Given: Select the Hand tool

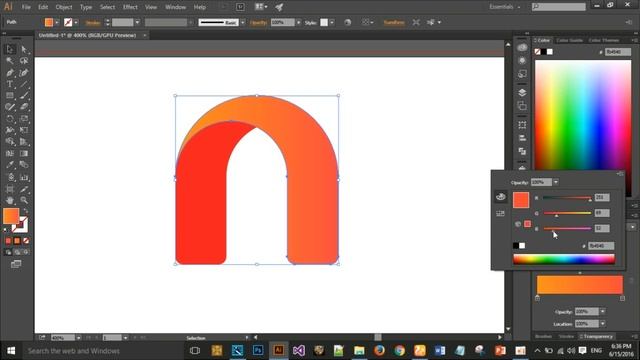Looking at the screenshot, I should [10, 200].
